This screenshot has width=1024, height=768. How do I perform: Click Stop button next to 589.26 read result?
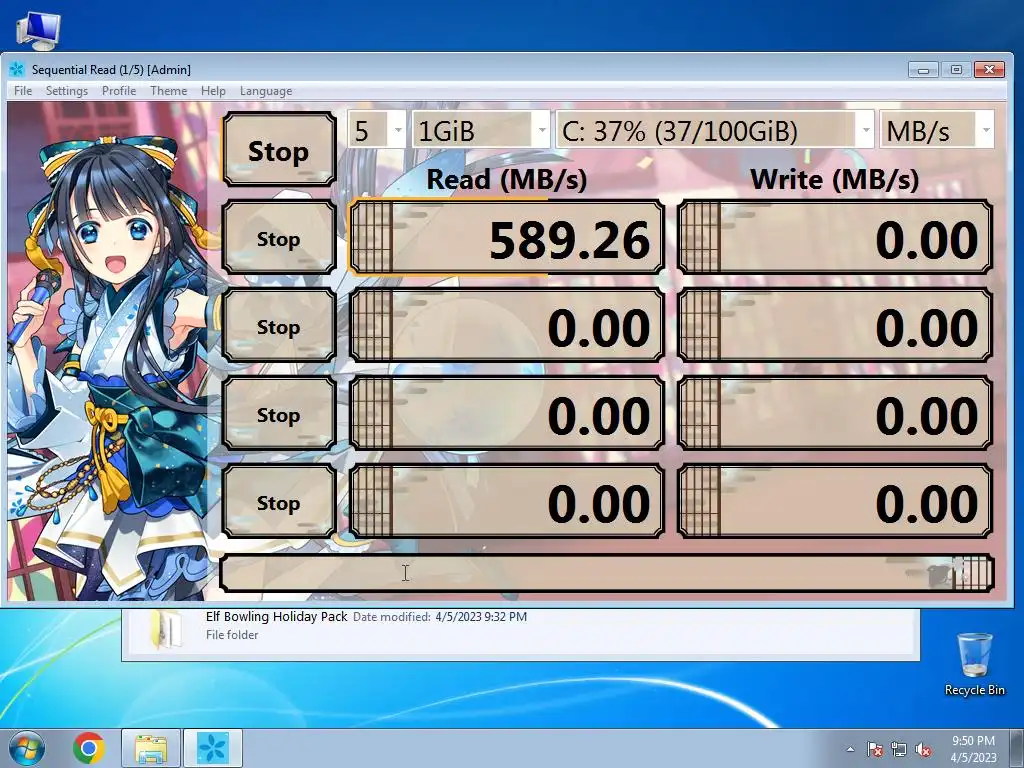point(279,238)
